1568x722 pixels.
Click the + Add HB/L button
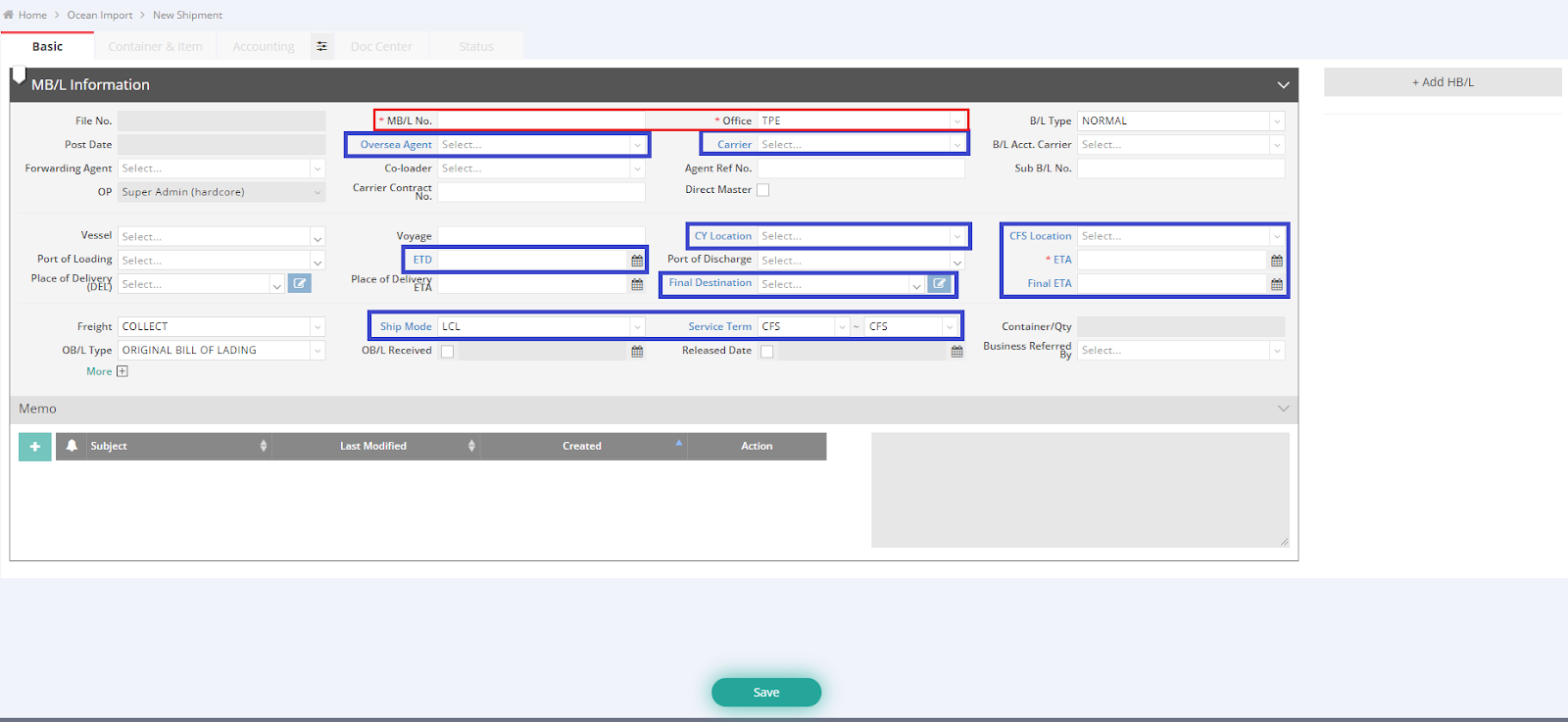tap(1442, 82)
